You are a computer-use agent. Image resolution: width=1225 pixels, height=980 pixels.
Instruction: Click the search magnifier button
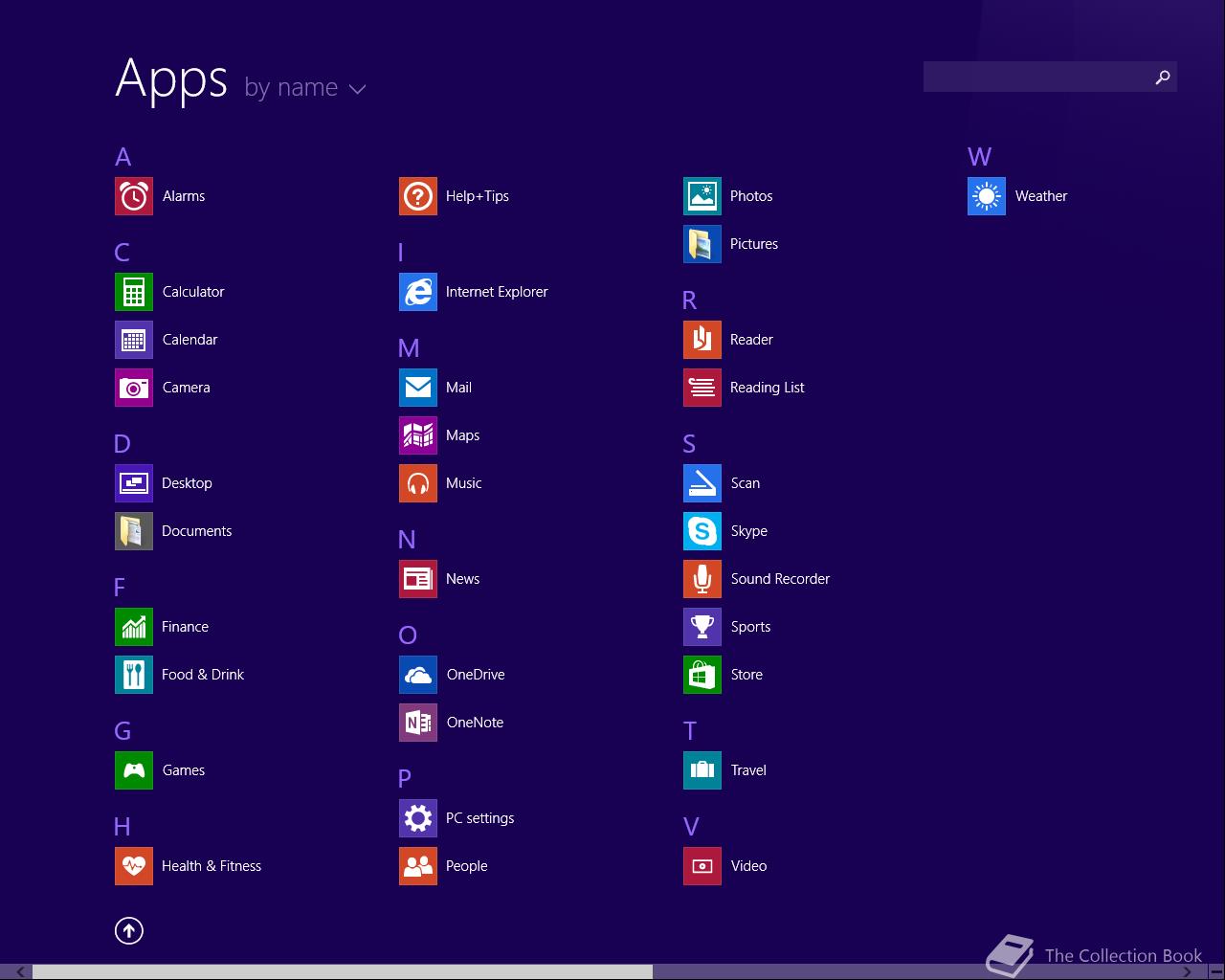pos(1163,78)
